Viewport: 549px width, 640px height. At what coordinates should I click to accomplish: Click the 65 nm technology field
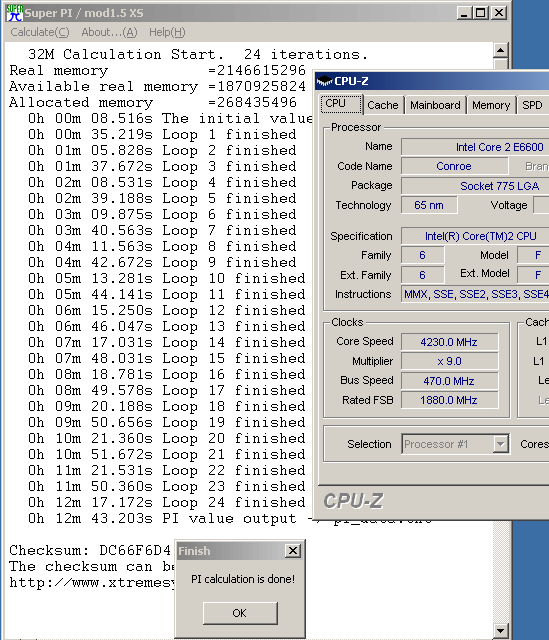(429, 205)
